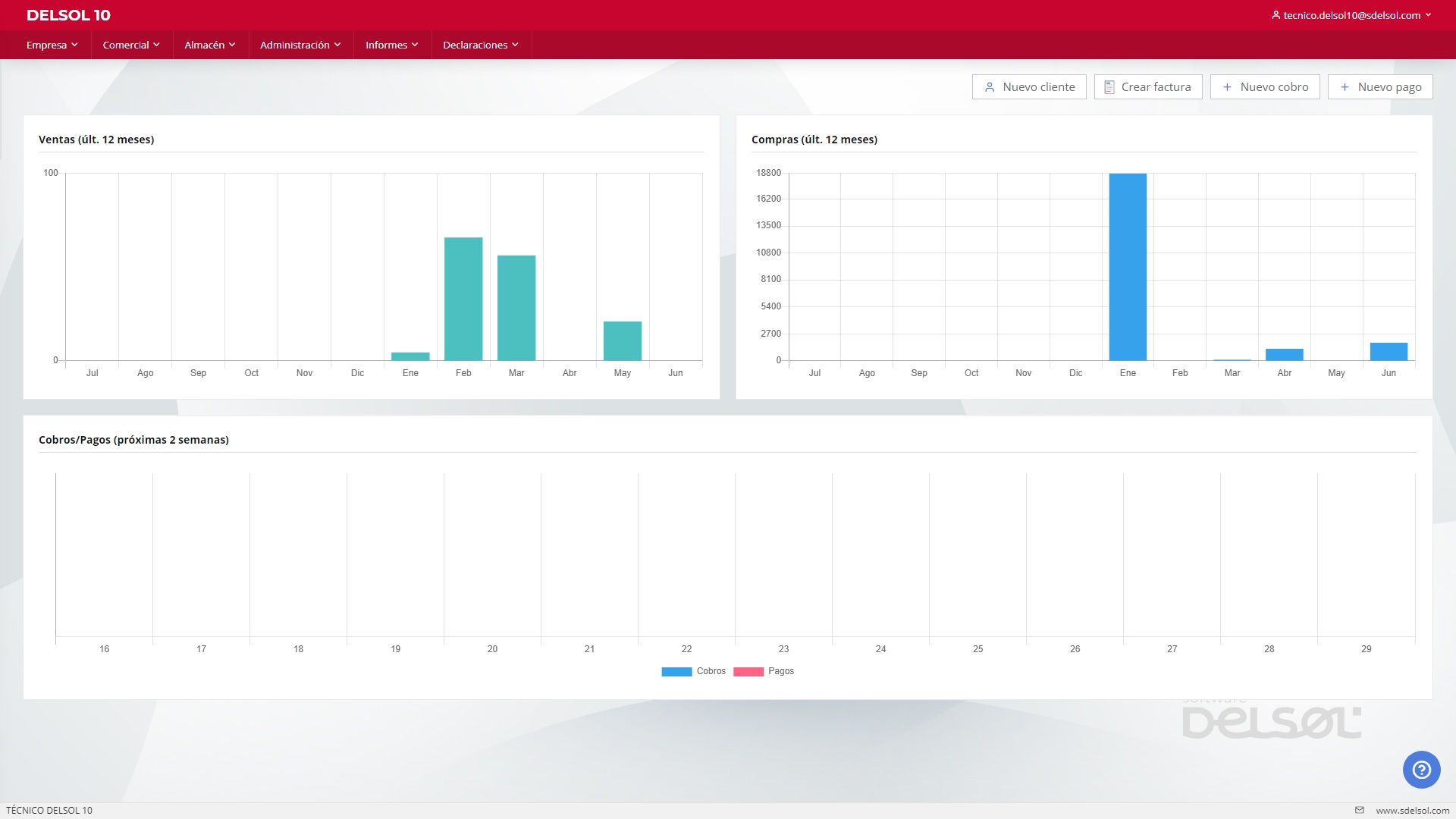Click the plus icon in Nuevo cobro
Viewport: 1456px width, 819px height.
tap(1227, 87)
